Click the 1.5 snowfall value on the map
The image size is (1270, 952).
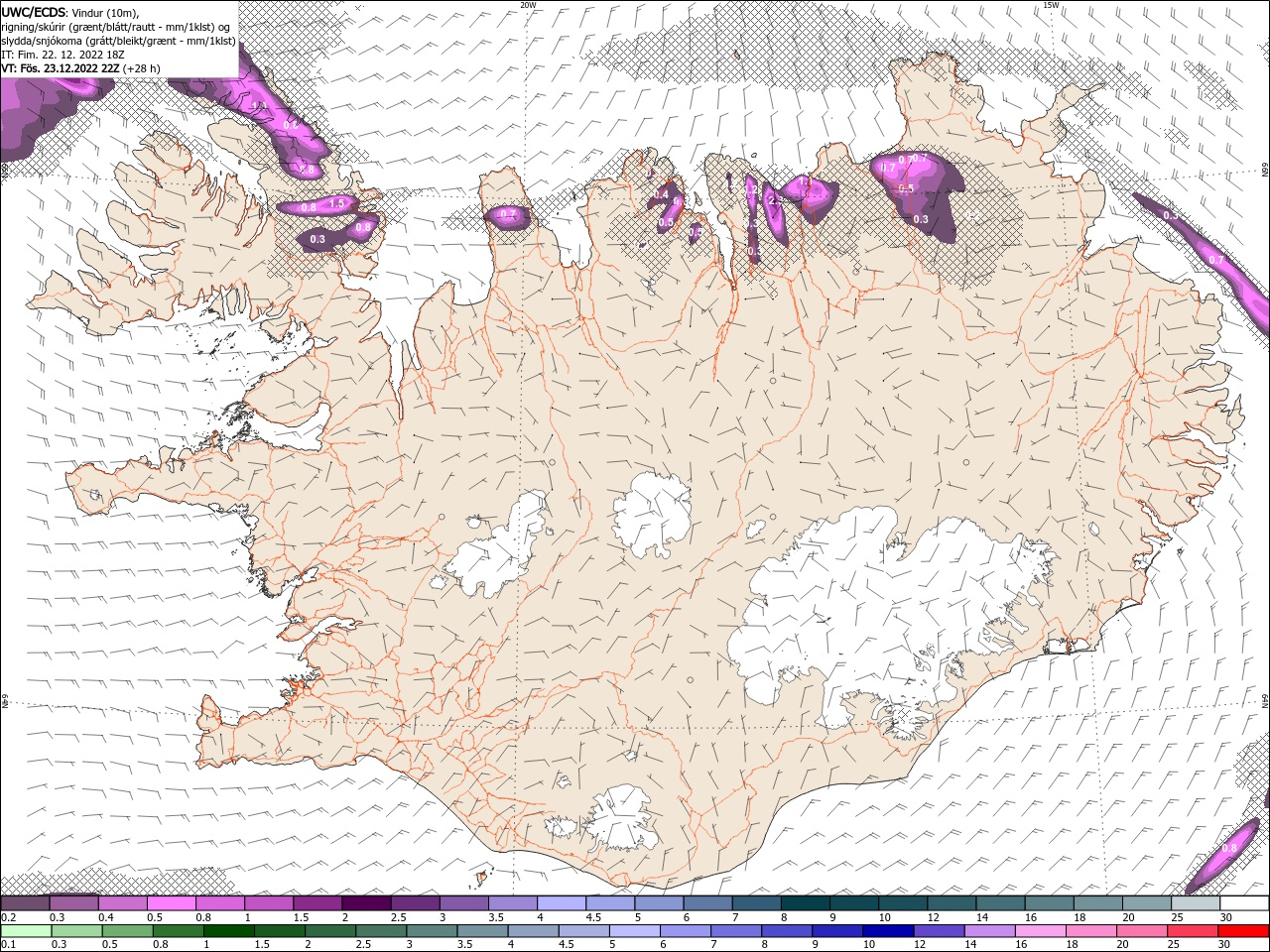(x=336, y=203)
